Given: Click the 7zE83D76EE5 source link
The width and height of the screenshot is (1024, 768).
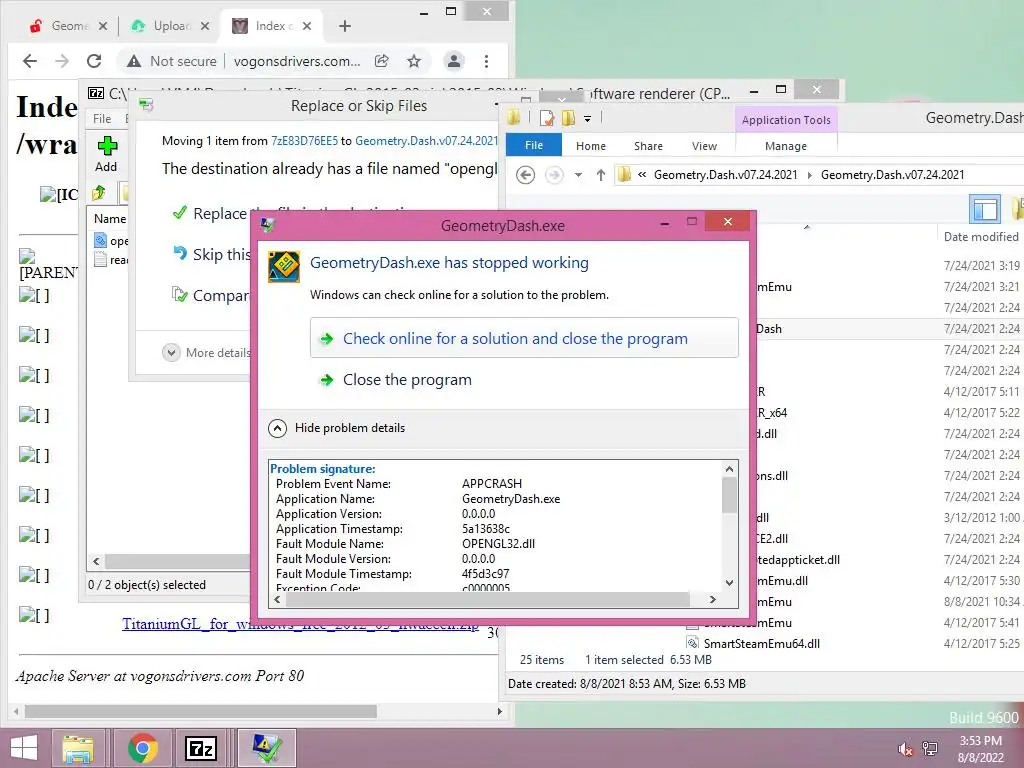Looking at the screenshot, I should 304,141.
